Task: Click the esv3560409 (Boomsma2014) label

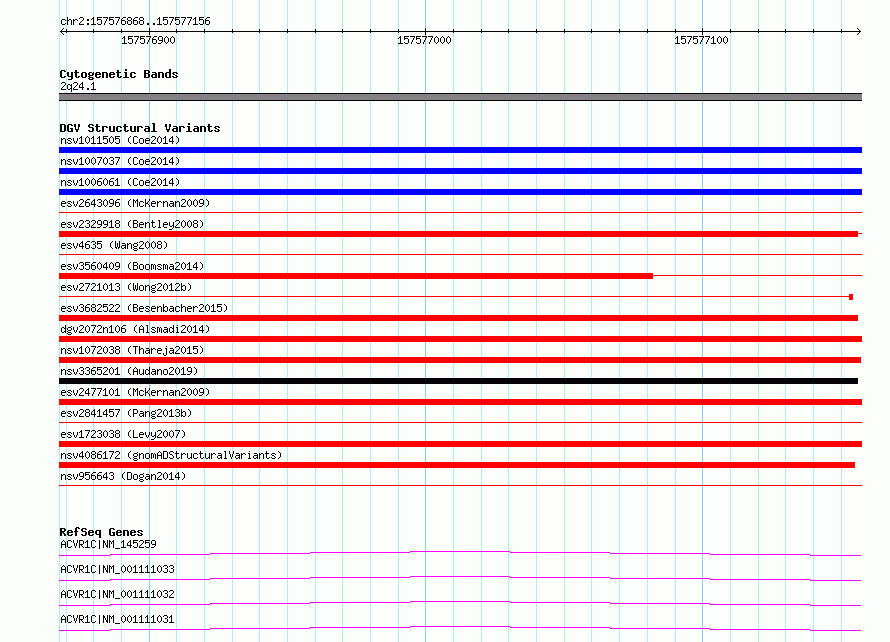Action: pyautogui.click(x=132, y=266)
